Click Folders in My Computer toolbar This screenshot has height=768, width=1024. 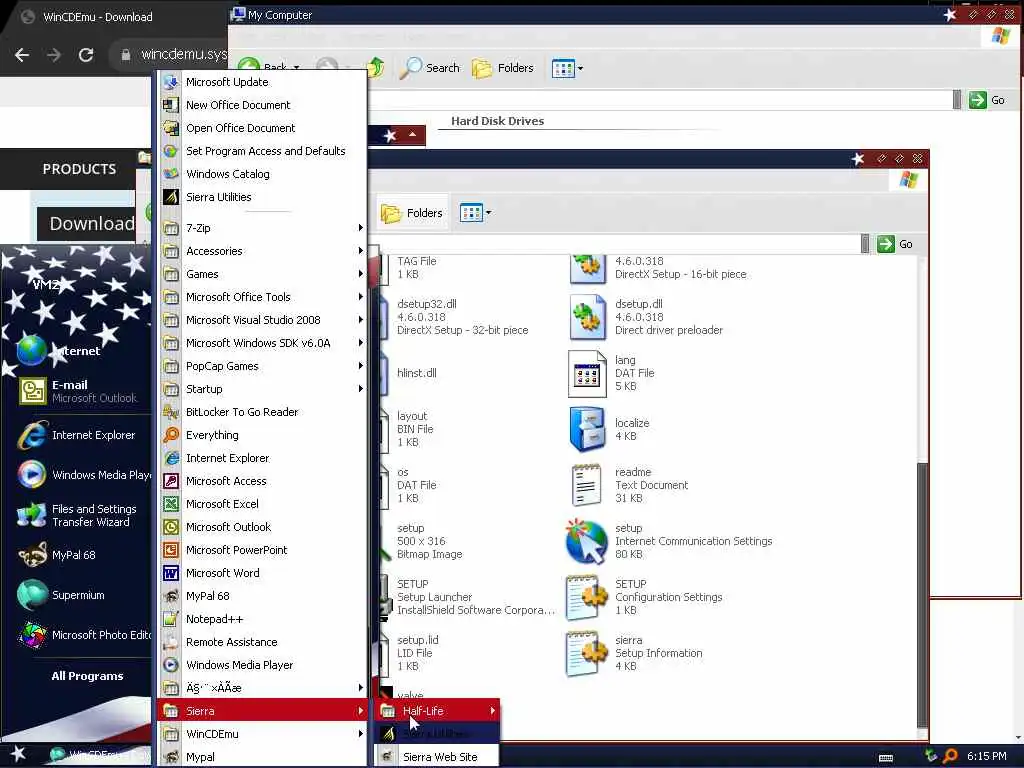pyautogui.click(x=502, y=68)
